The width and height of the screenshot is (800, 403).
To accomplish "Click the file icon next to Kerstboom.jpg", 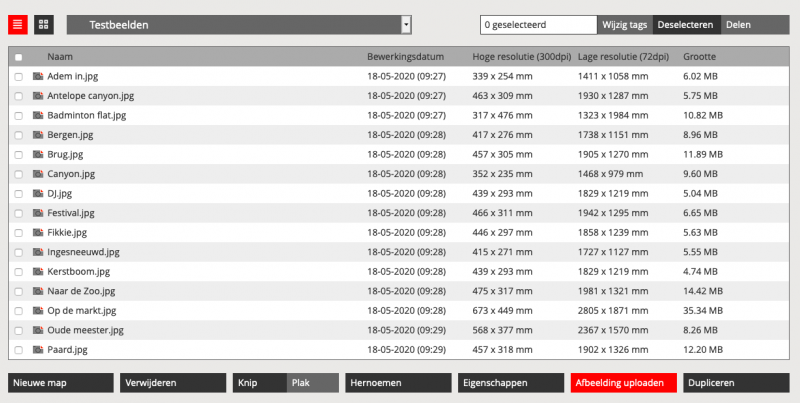I will point(38,271).
